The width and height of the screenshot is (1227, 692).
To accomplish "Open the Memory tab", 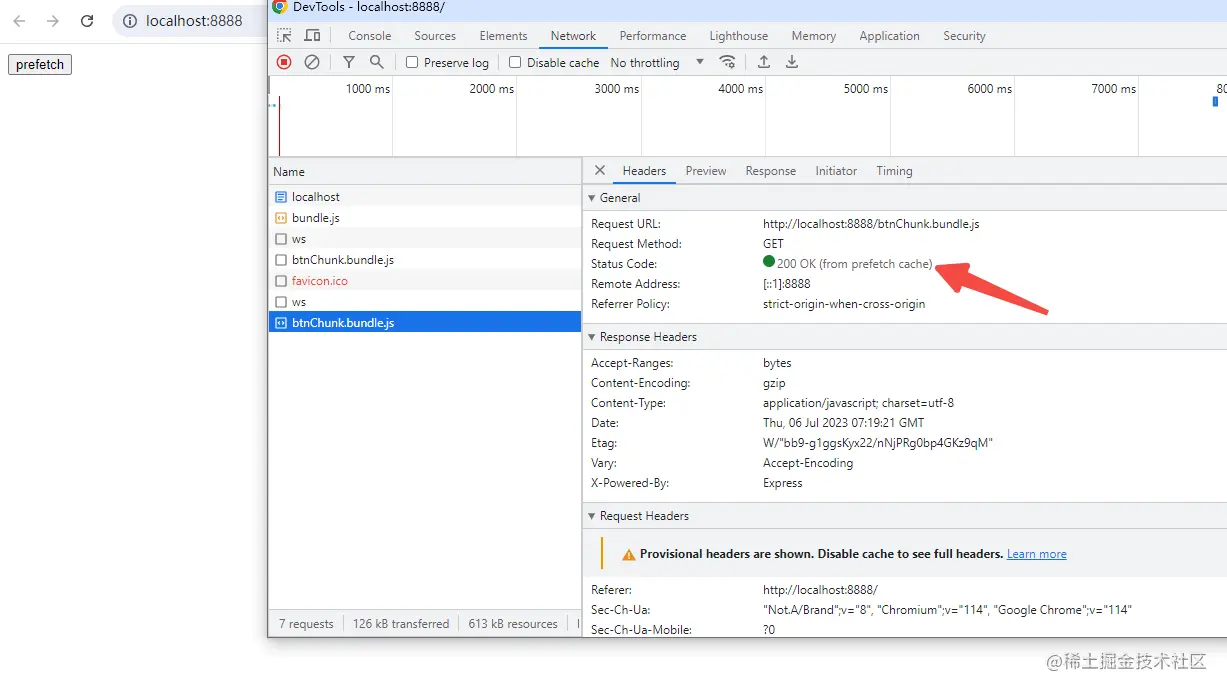I will 814,36.
